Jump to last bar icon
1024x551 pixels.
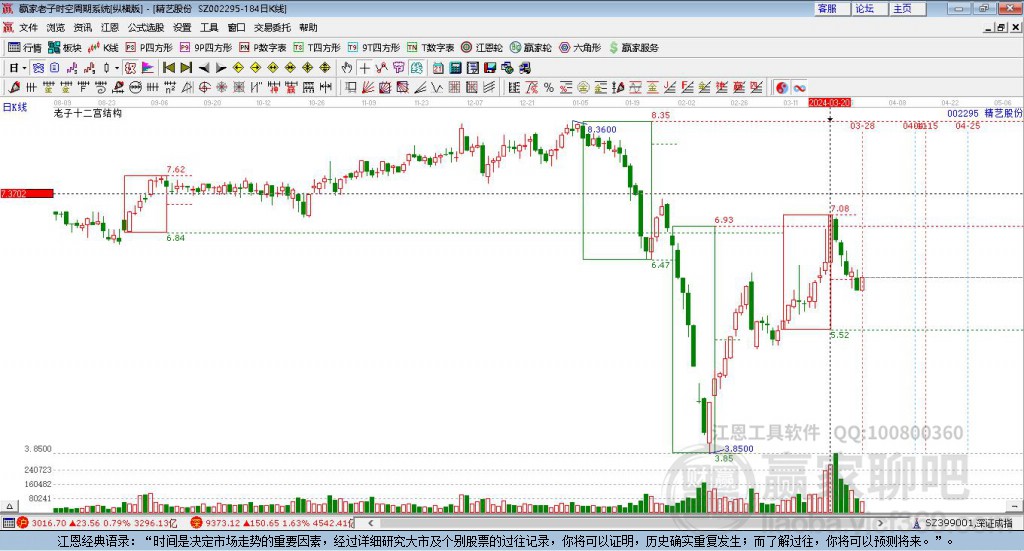[x=186, y=68]
